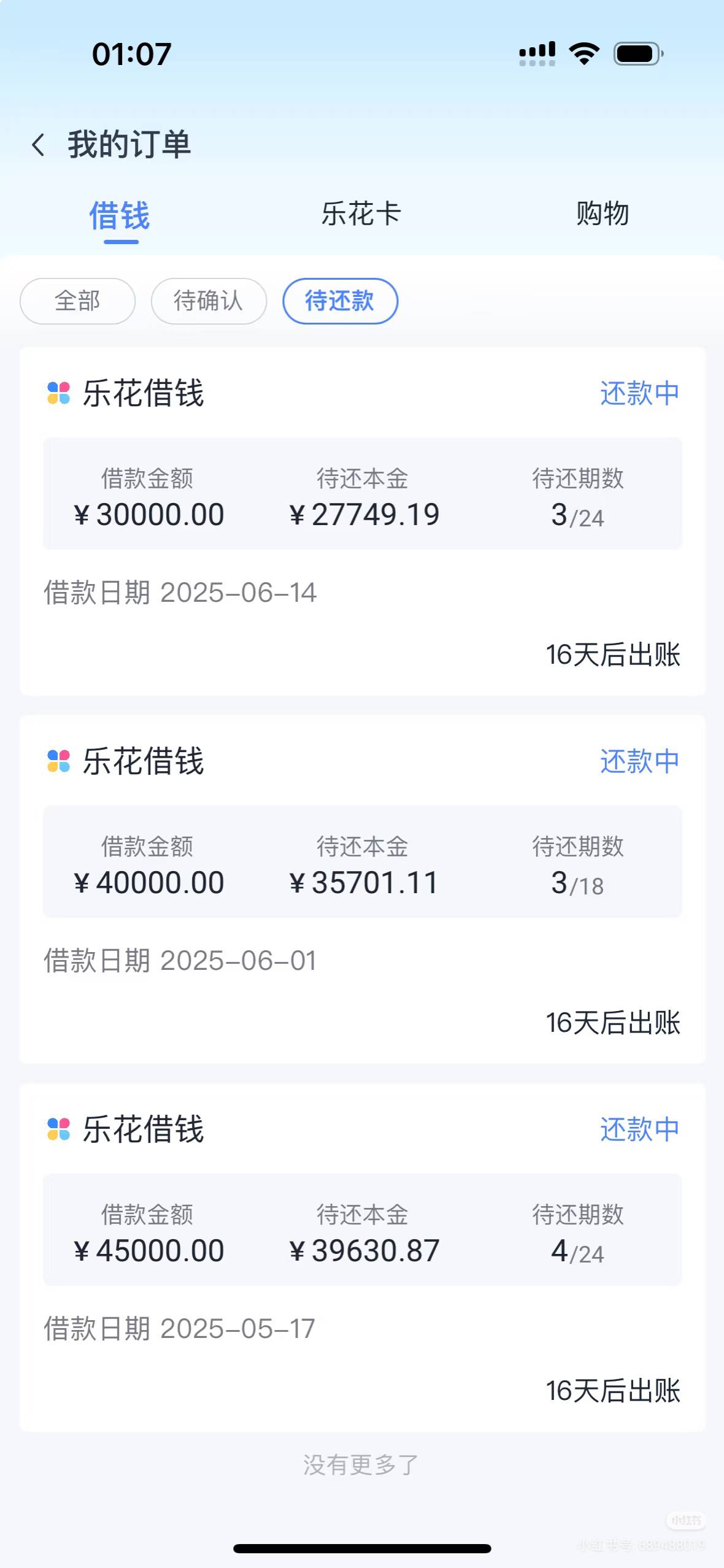Tap the 乐花借钱 logo on the ¥40000.00 loan
This screenshot has height=1568, width=724.
(x=59, y=761)
